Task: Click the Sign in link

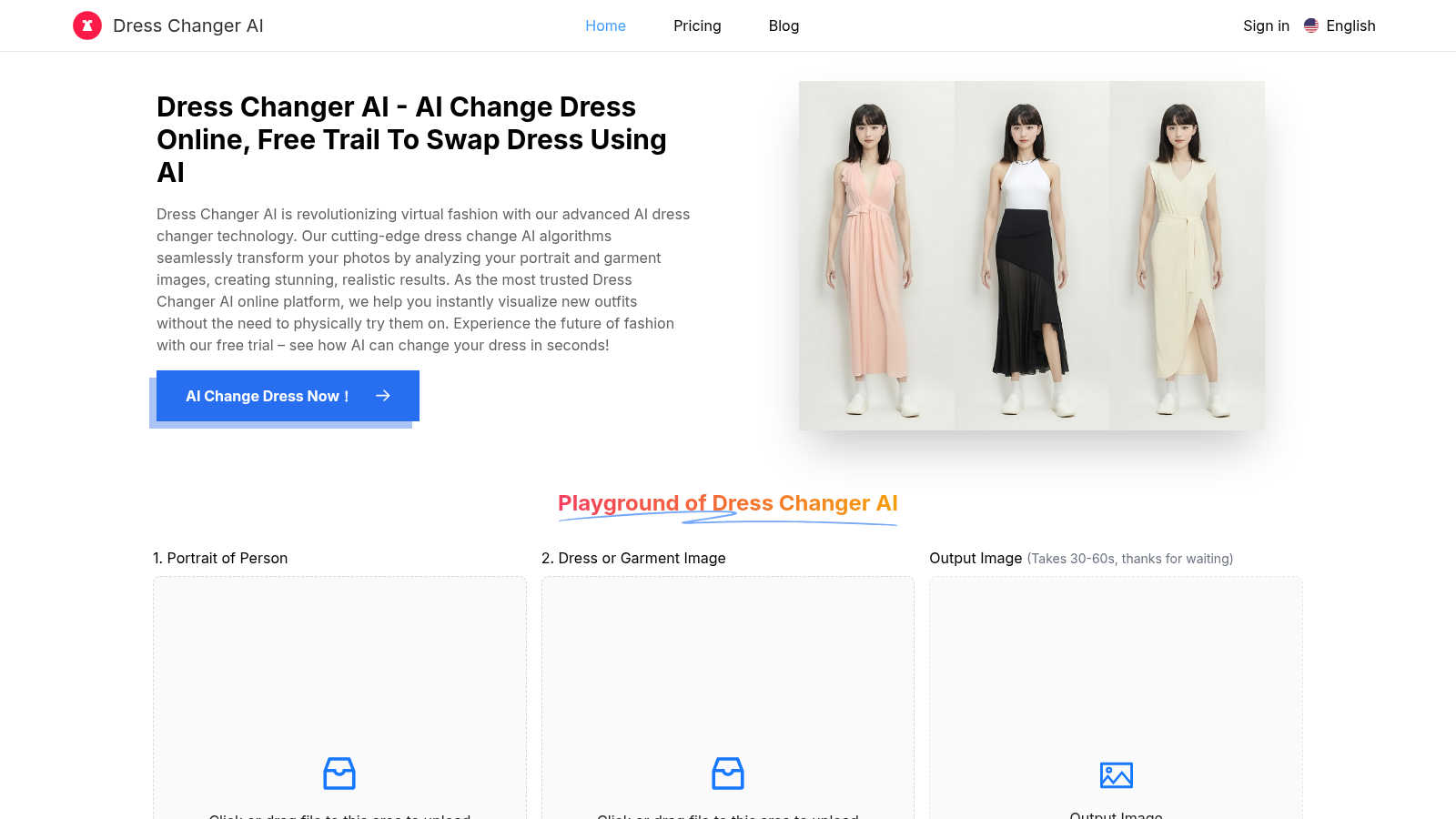Action: (1266, 25)
